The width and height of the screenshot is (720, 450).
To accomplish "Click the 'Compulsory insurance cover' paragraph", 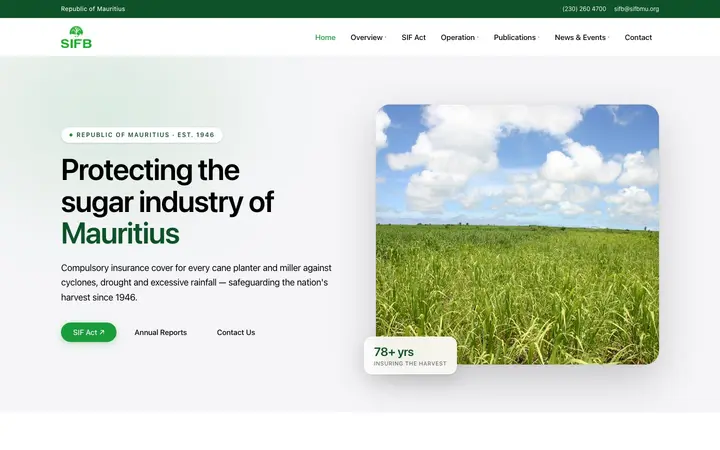I will click(x=197, y=282).
